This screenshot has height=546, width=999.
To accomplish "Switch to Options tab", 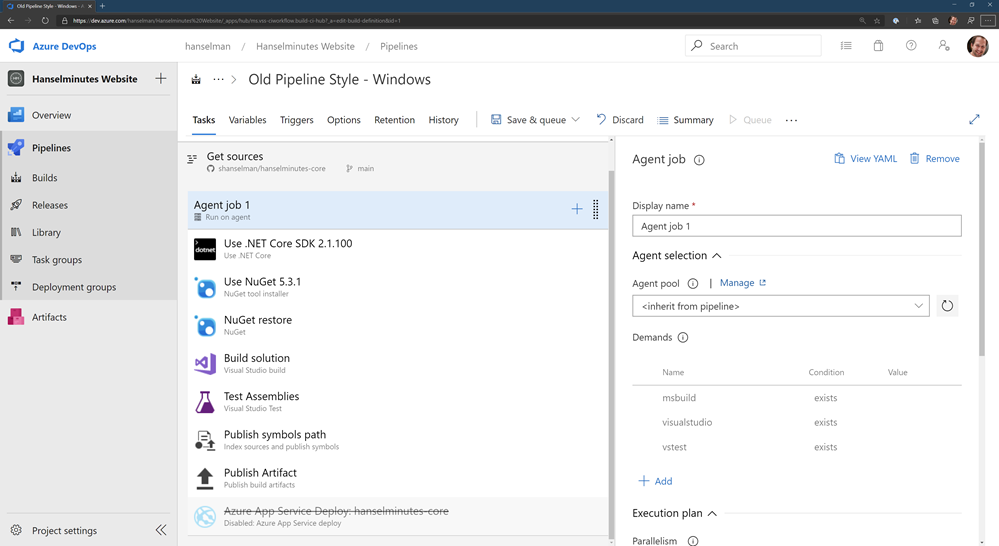I will pyautogui.click(x=343, y=120).
